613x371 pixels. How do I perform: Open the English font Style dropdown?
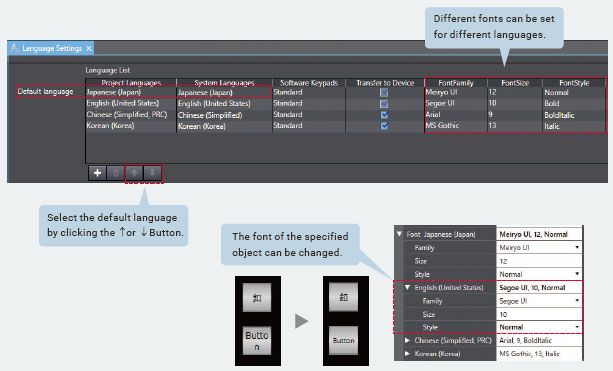click(577, 327)
